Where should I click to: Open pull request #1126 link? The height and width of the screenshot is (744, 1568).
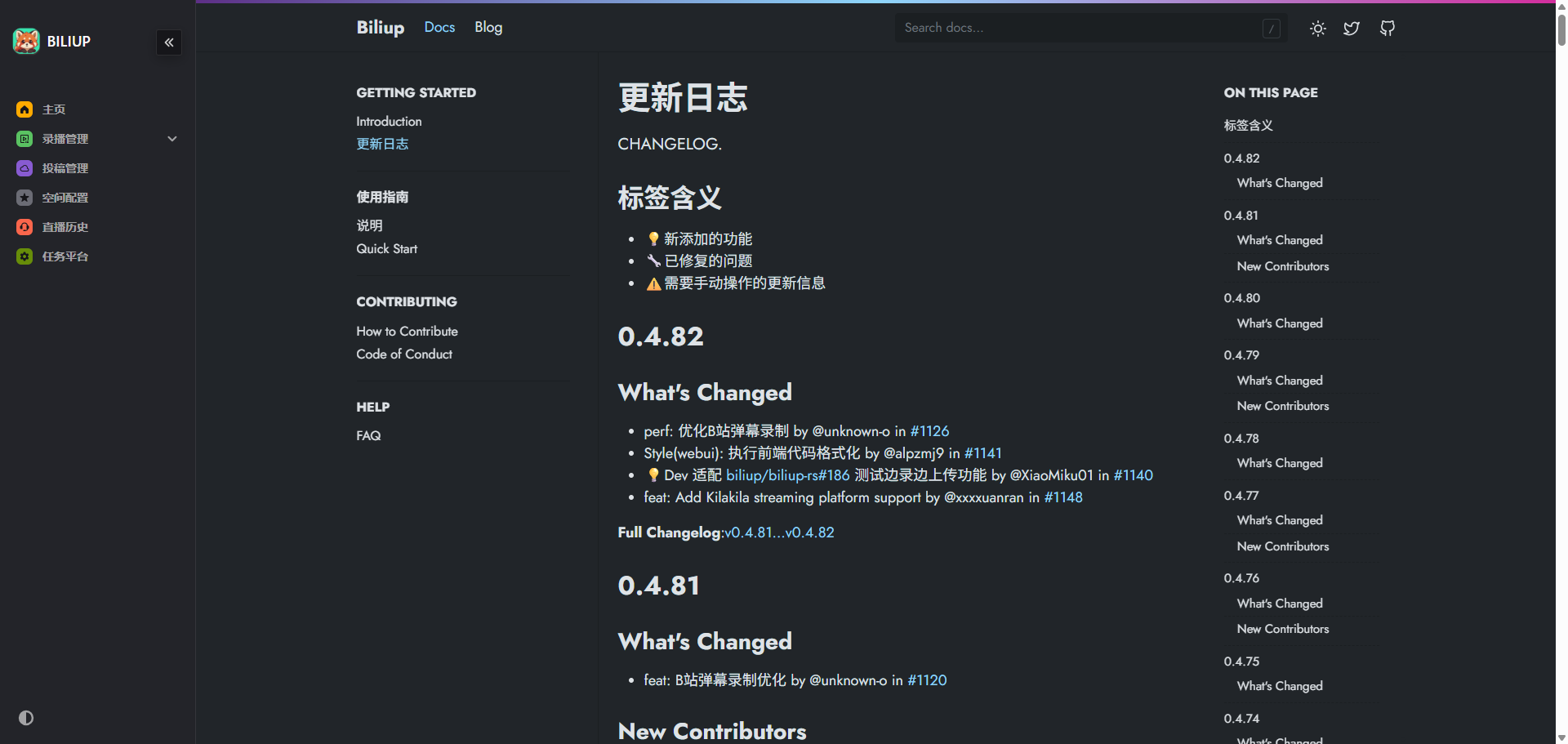(x=929, y=430)
